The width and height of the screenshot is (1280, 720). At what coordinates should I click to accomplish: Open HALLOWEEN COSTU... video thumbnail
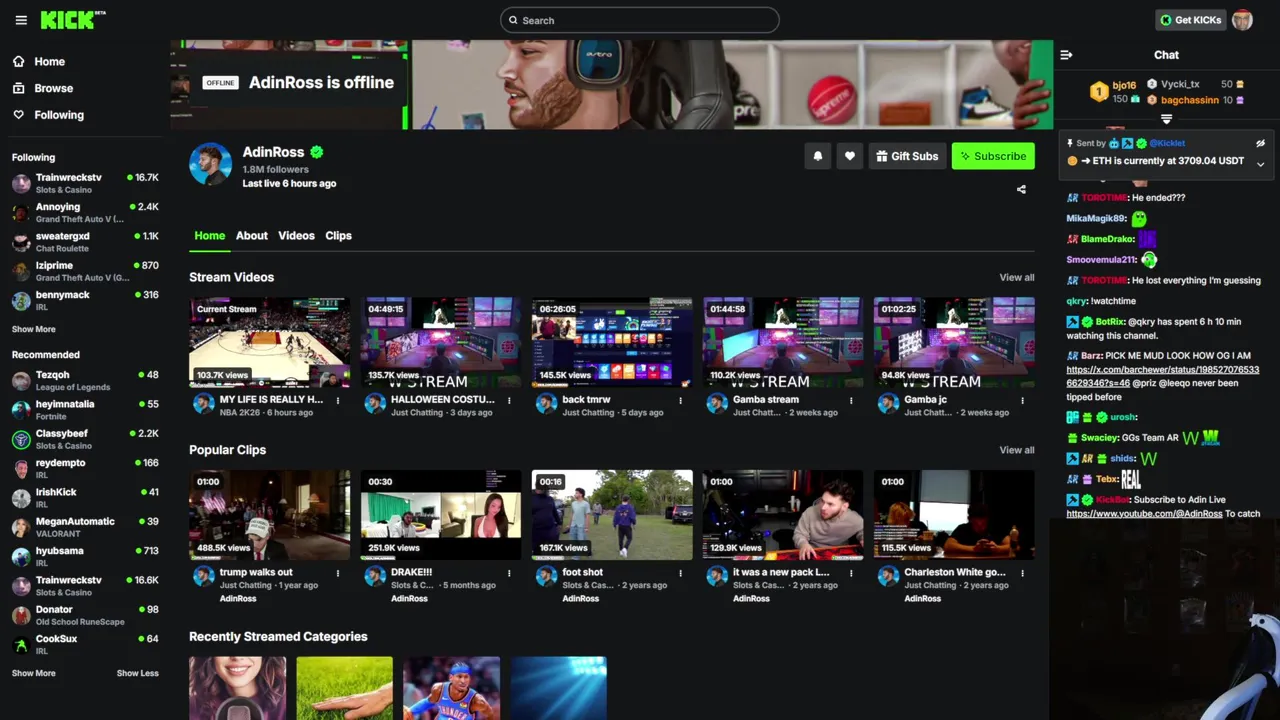pos(441,342)
